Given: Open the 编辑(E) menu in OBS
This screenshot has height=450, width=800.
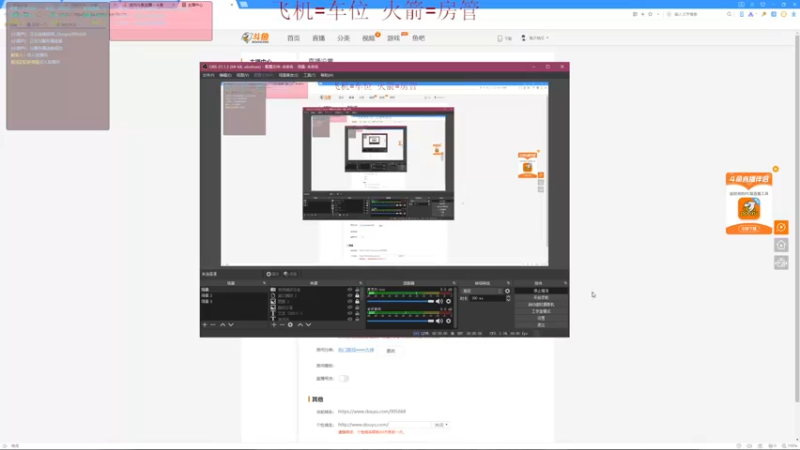Looking at the screenshot, I should click(x=225, y=75).
